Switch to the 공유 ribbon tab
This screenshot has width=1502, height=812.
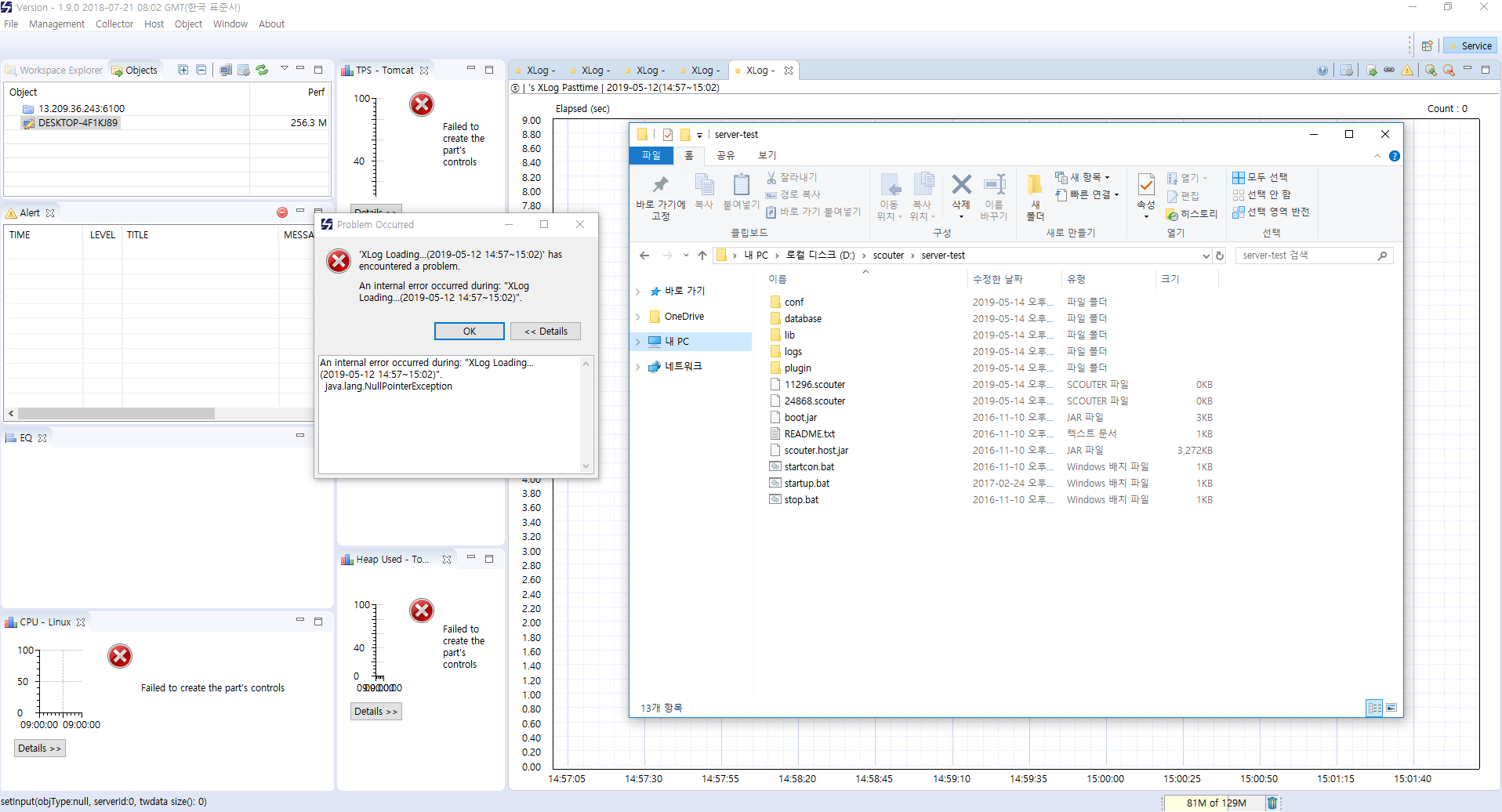(x=724, y=155)
